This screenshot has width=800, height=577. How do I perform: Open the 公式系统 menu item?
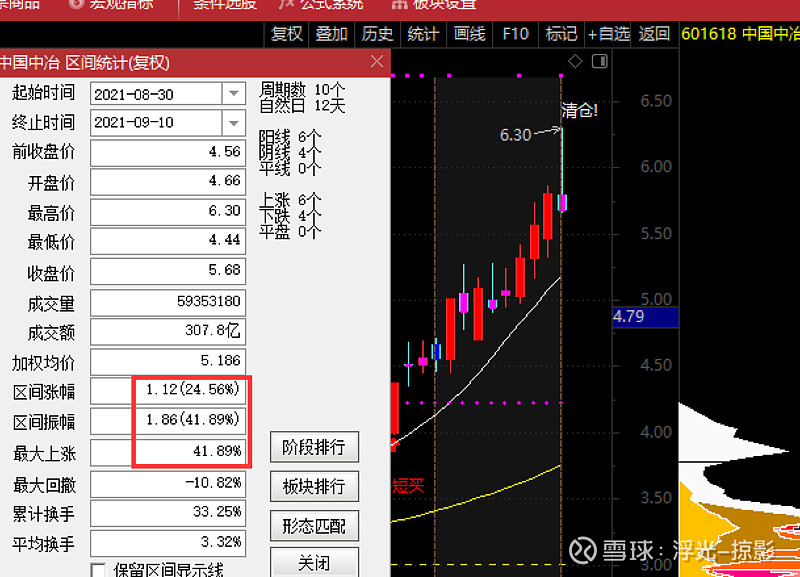pyautogui.click(x=321, y=5)
